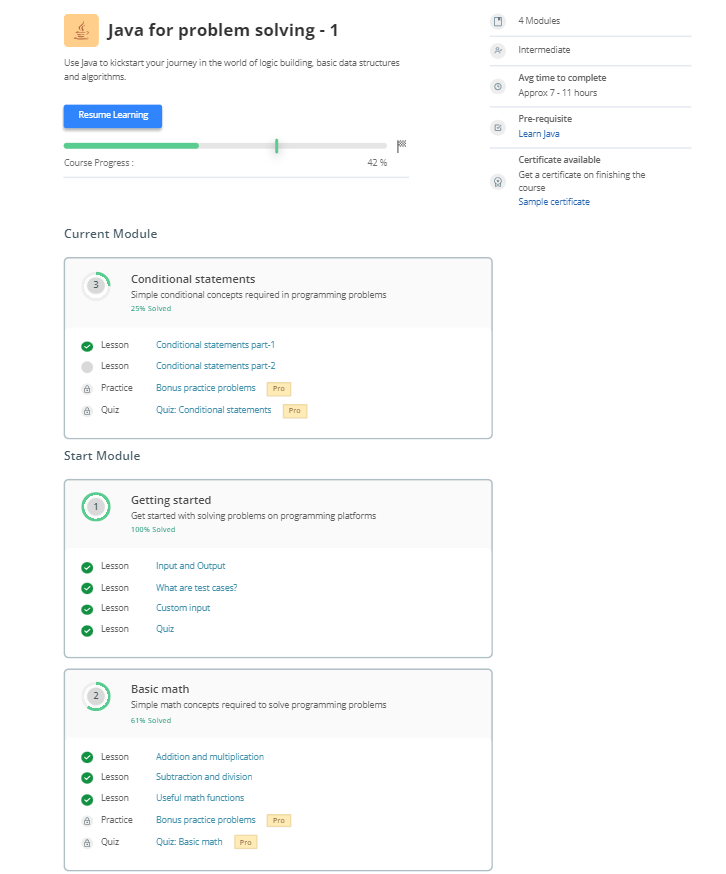The image size is (726, 874).
Task: Open Subtraction and division lesson
Action: point(204,776)
